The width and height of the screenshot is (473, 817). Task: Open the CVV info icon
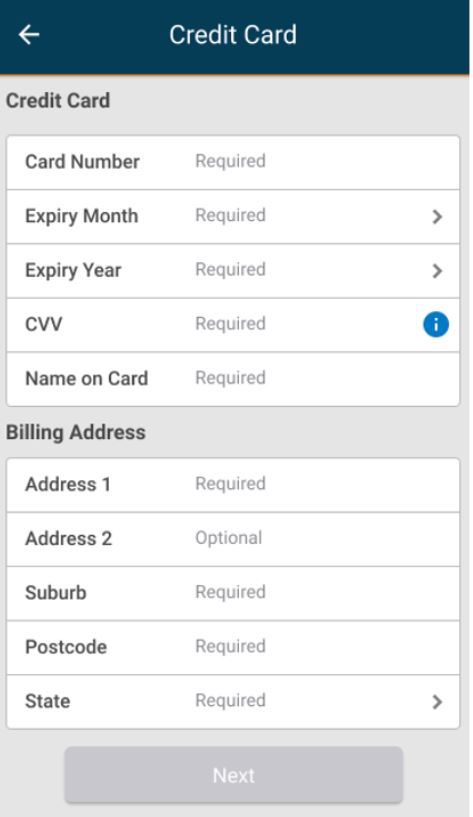click(x=435, y=324)
